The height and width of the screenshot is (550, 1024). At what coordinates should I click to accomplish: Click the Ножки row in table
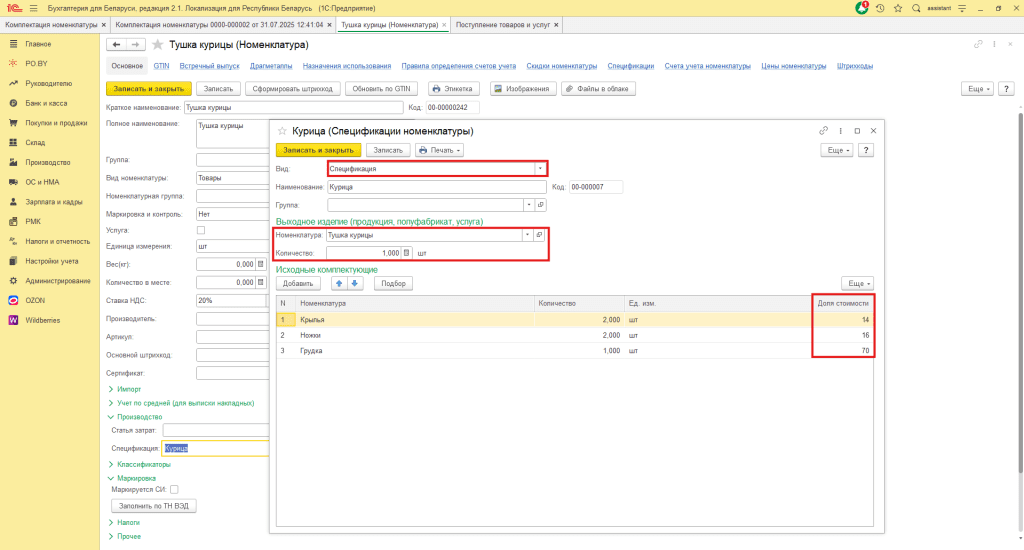[575, 335]
